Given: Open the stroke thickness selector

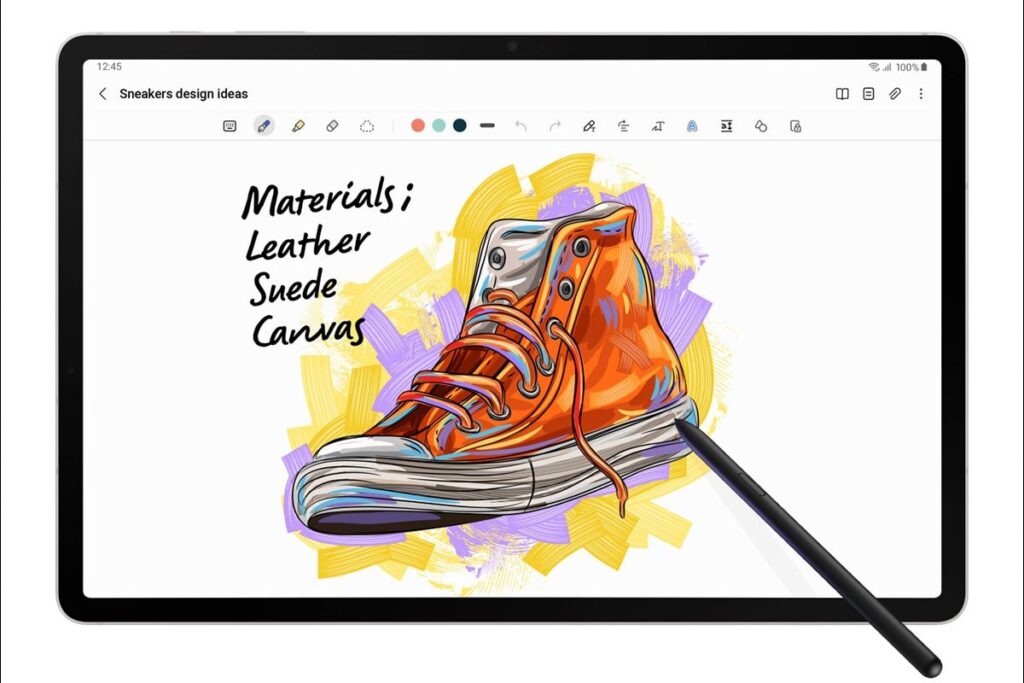Looking at the screenshot, I should (x=487, y=125).
